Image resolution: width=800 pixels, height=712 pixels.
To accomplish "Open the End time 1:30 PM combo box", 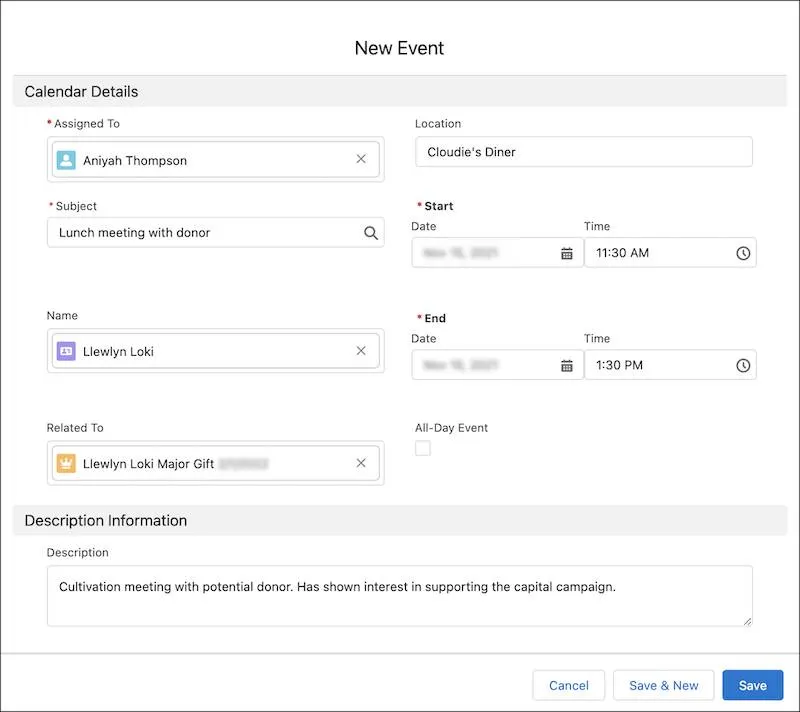I will 670,365.
